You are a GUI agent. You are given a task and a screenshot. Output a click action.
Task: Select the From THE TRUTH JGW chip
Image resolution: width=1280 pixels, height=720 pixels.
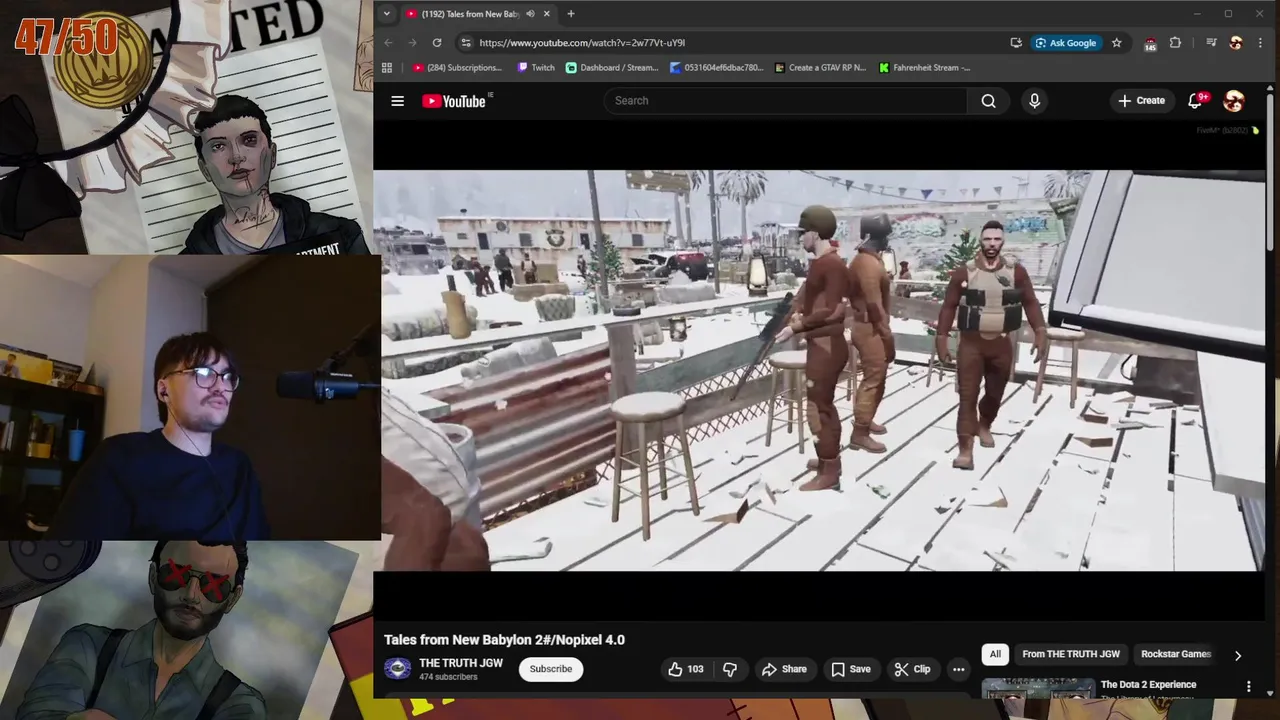(x=1071, y=654)
